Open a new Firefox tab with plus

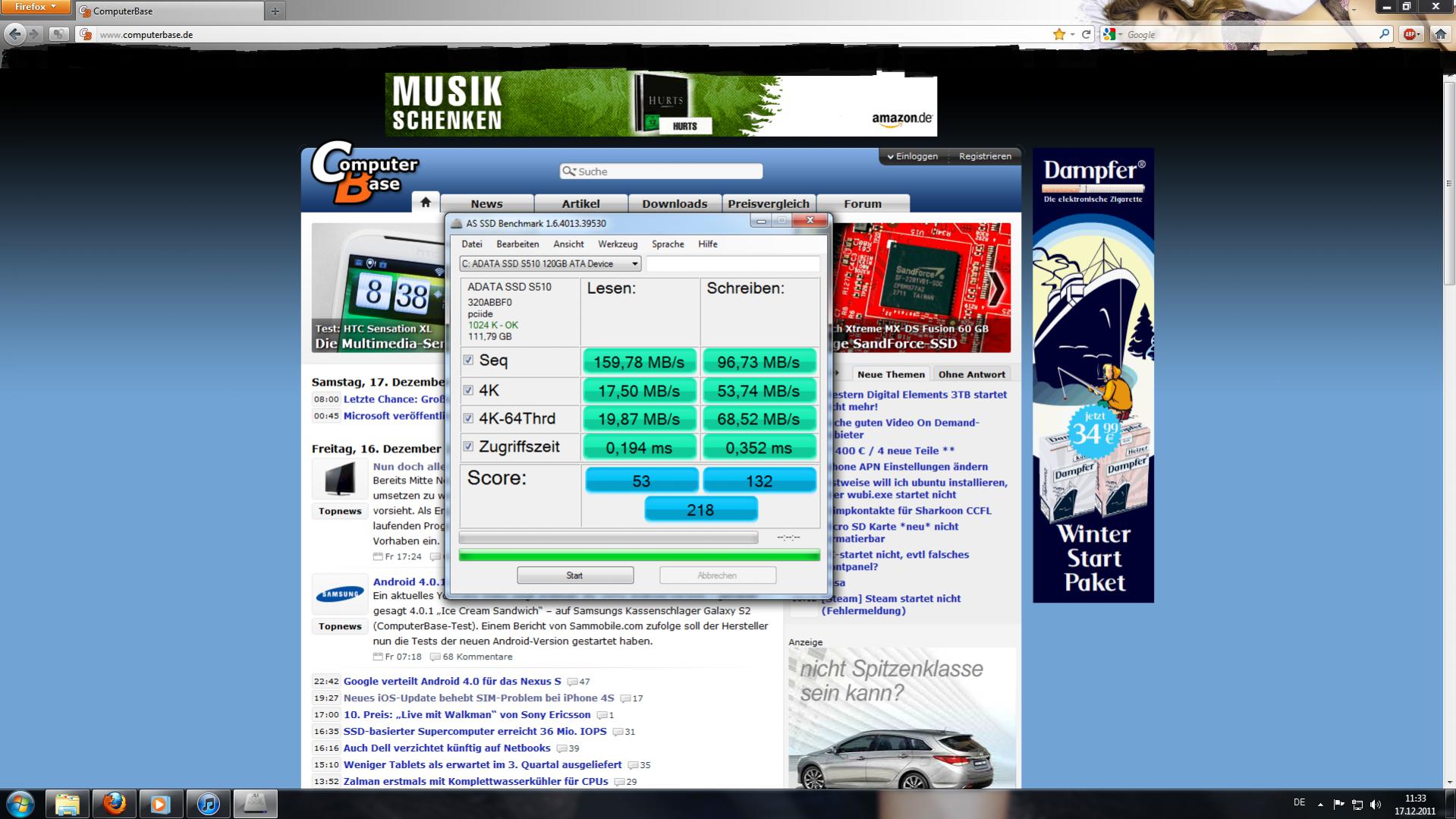click(x=275, y=11)
